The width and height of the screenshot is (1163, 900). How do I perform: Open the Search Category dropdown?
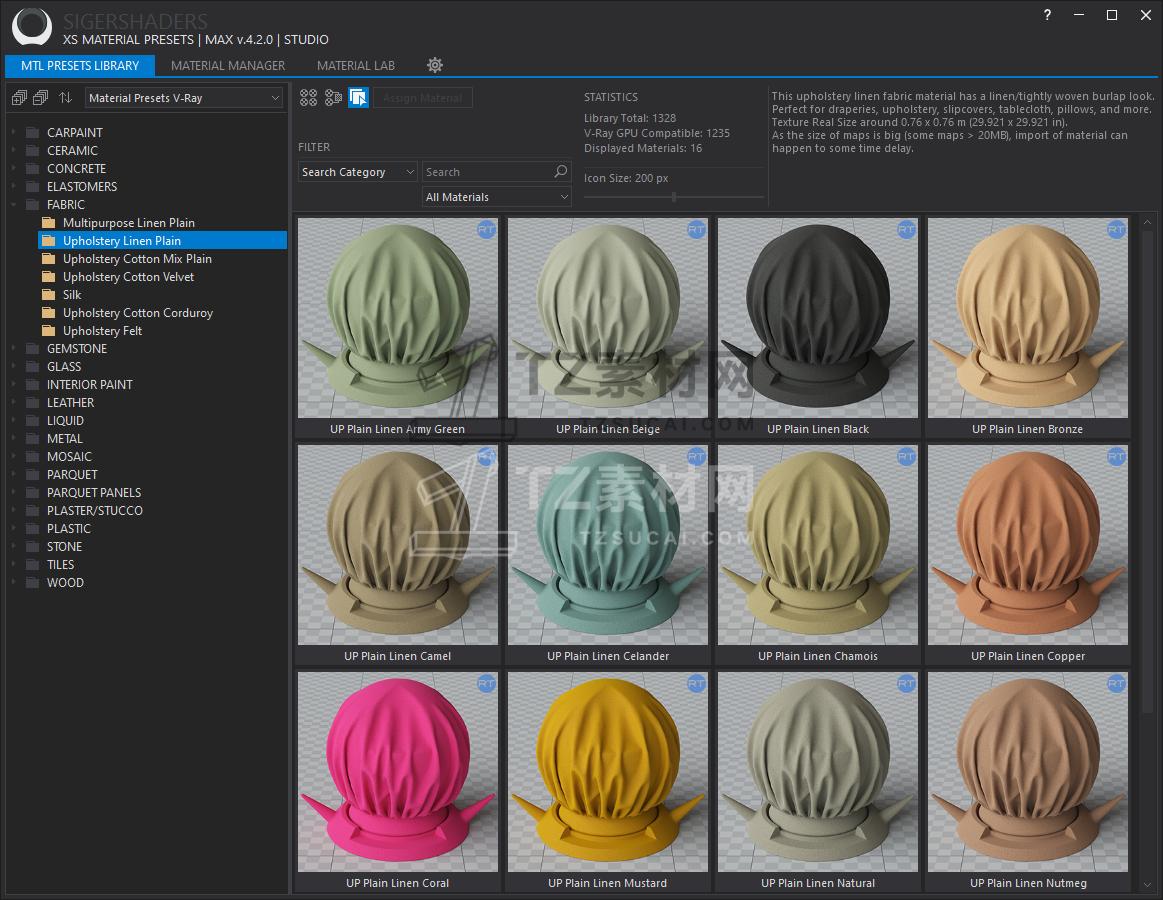click(x=357, y=172)
